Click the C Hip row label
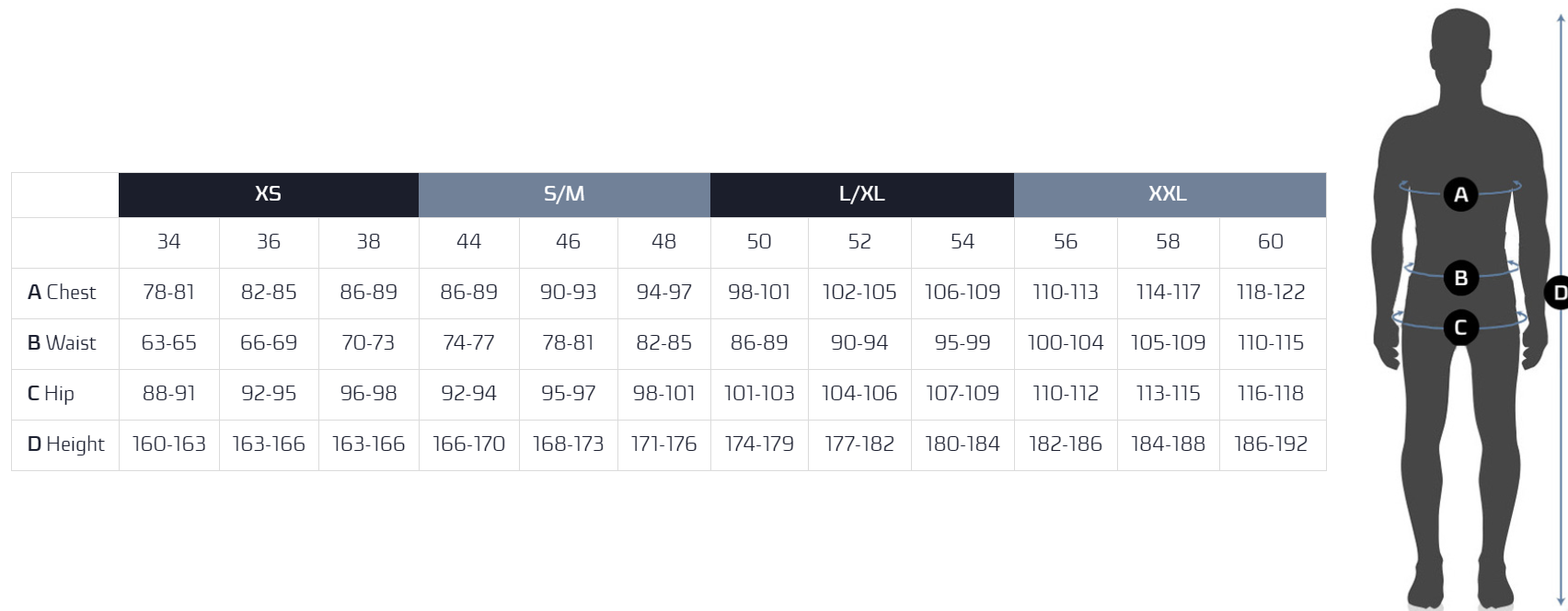The image size is (1568, 611). click(52, 394)
